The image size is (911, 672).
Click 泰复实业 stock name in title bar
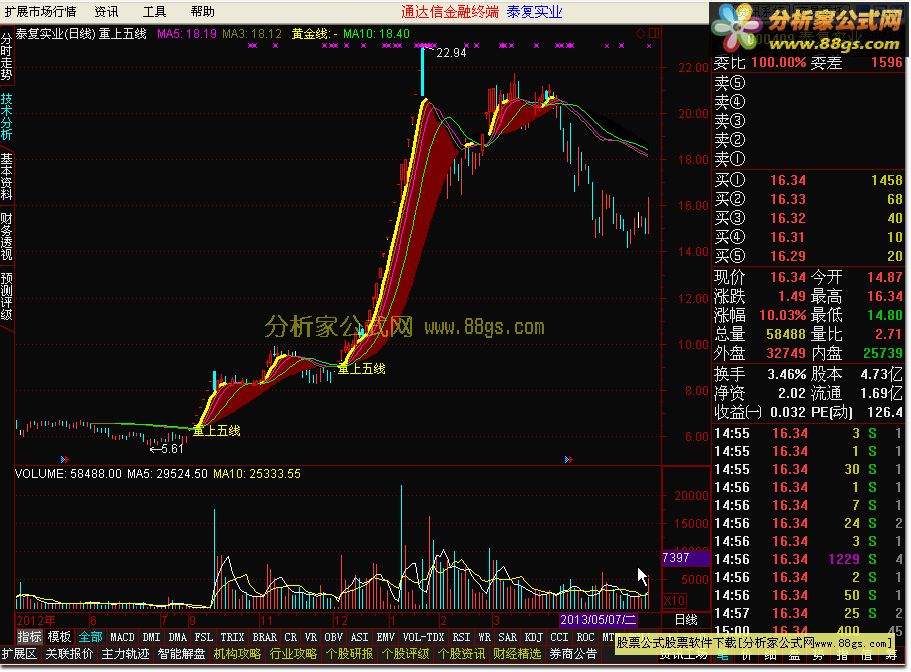534,12
